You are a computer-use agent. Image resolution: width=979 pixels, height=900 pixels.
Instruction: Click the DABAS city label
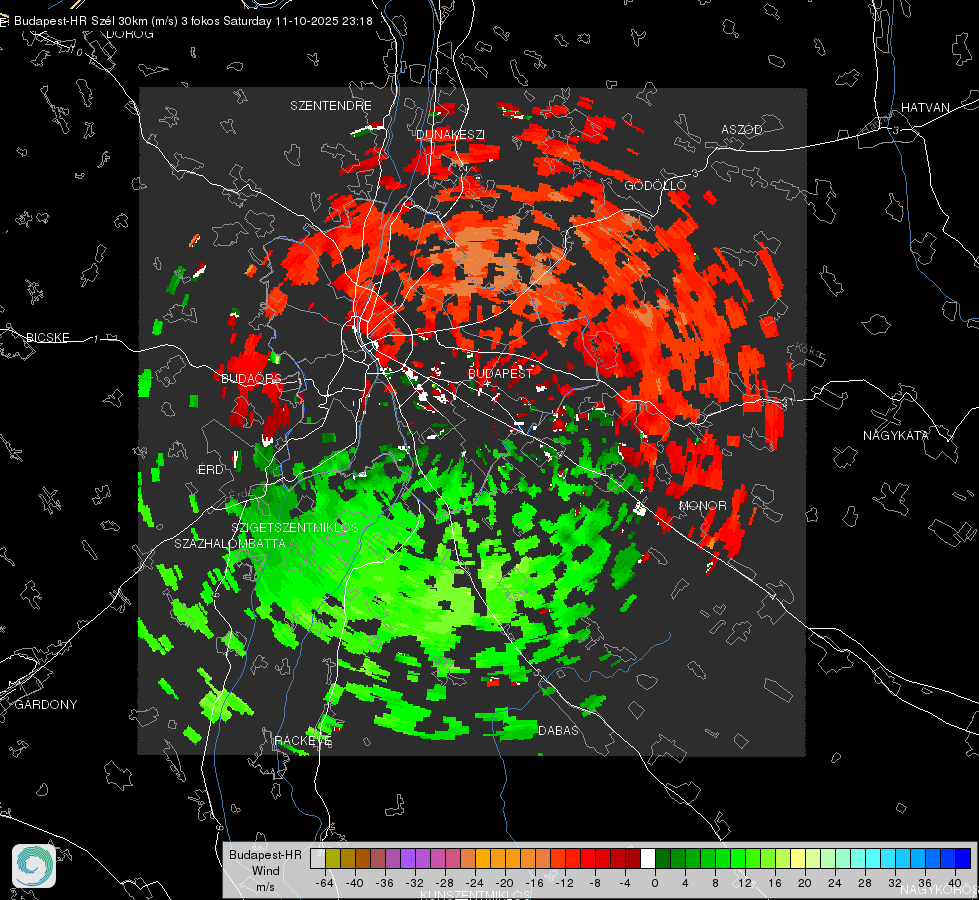[558, 730]
